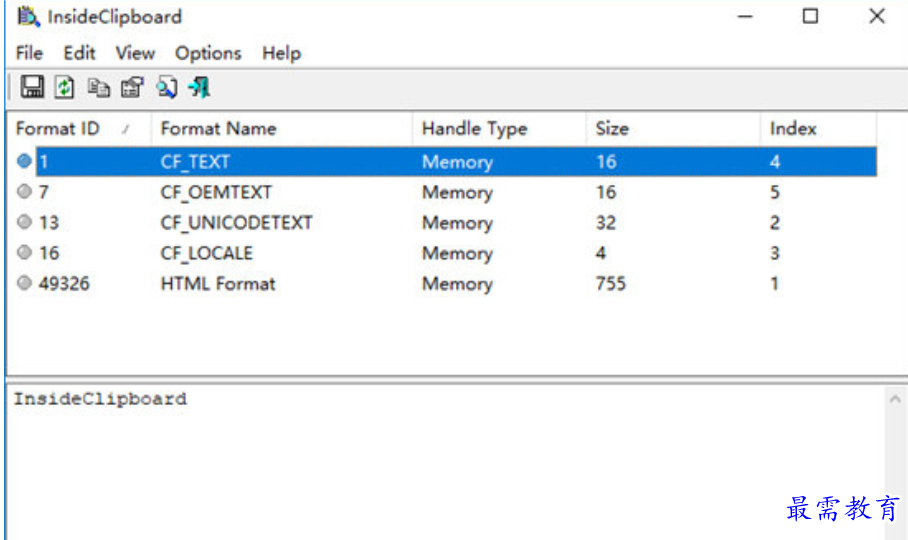This screenshot has height=540, width=908.
Task: Click the size value 755
Action: pos(611,284)
